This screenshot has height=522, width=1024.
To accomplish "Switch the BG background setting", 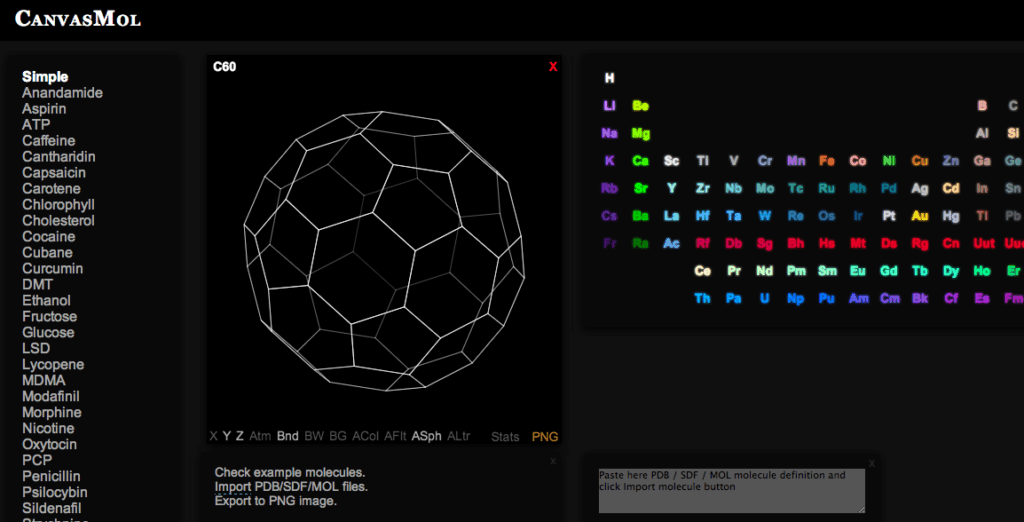I will click(x=338, y=436).
